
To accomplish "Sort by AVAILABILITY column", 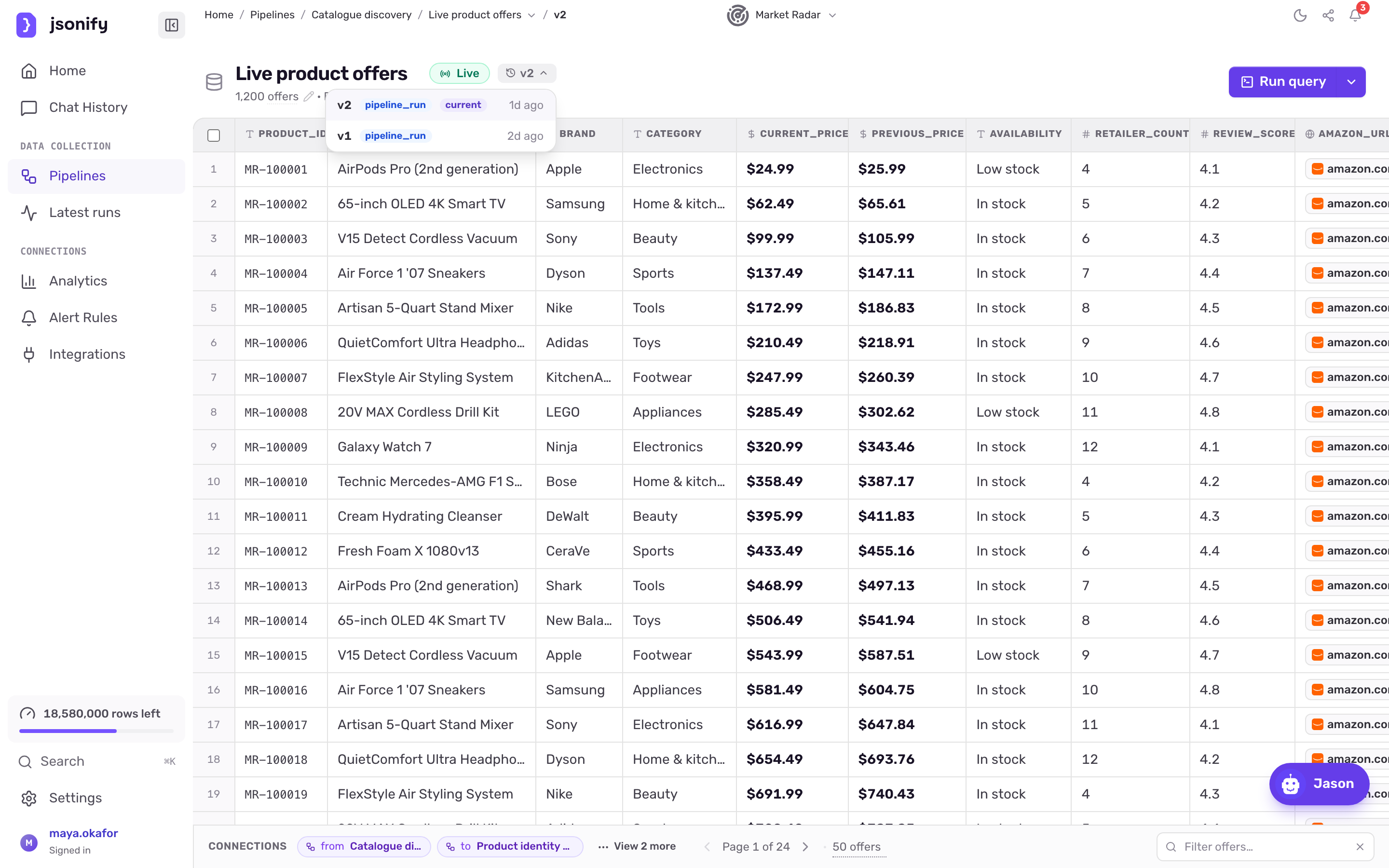I will tap(1019, 135).
